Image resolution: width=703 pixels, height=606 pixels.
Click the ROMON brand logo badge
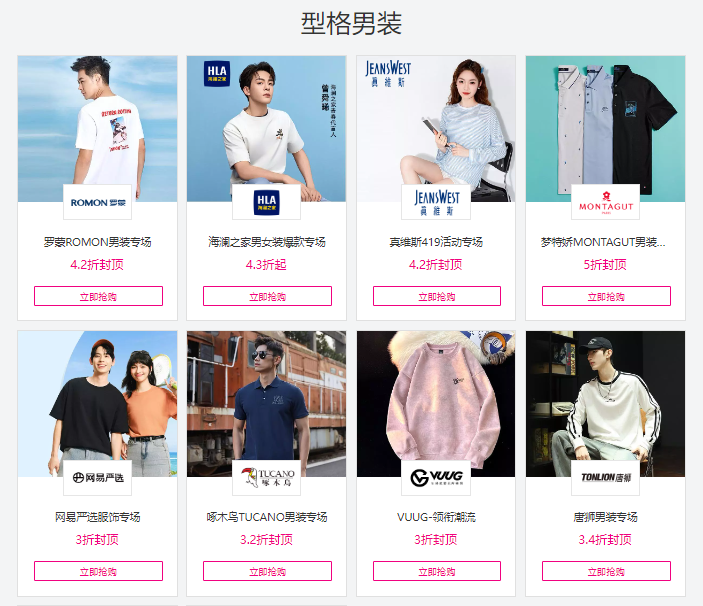coord(97,202)
